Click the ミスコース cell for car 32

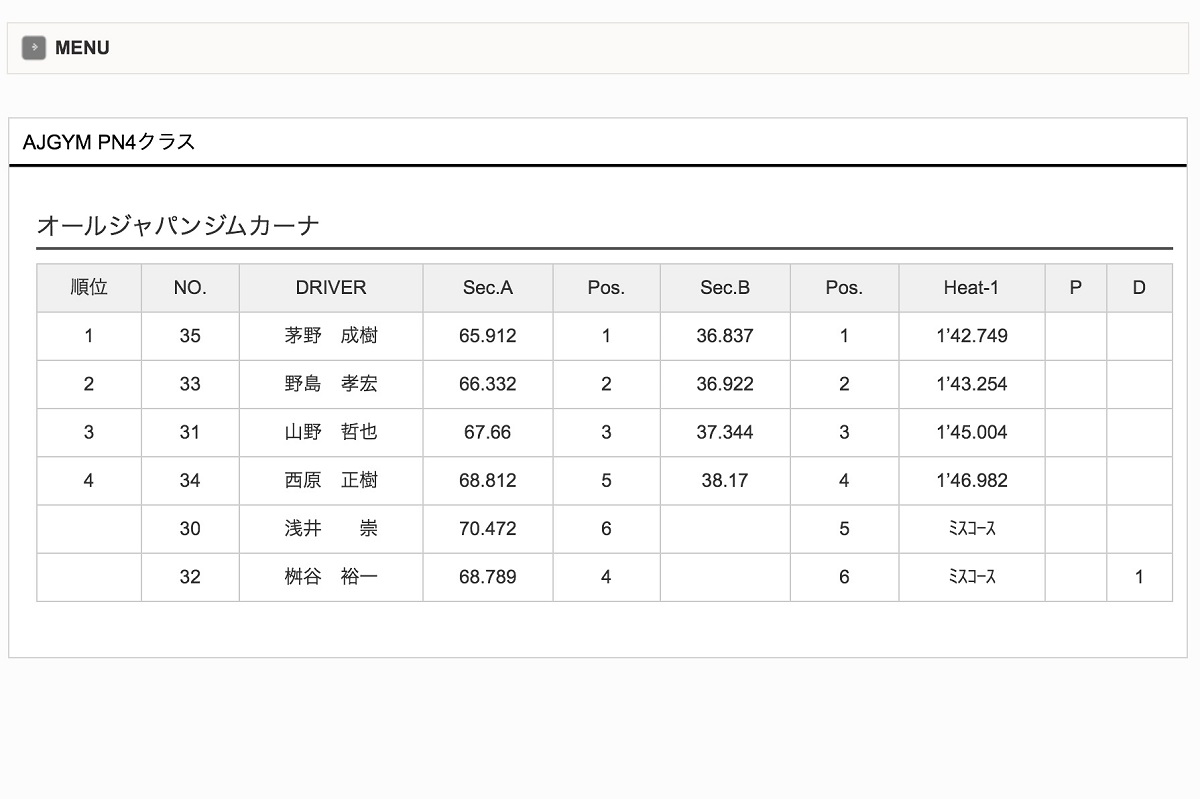(971, 577)
